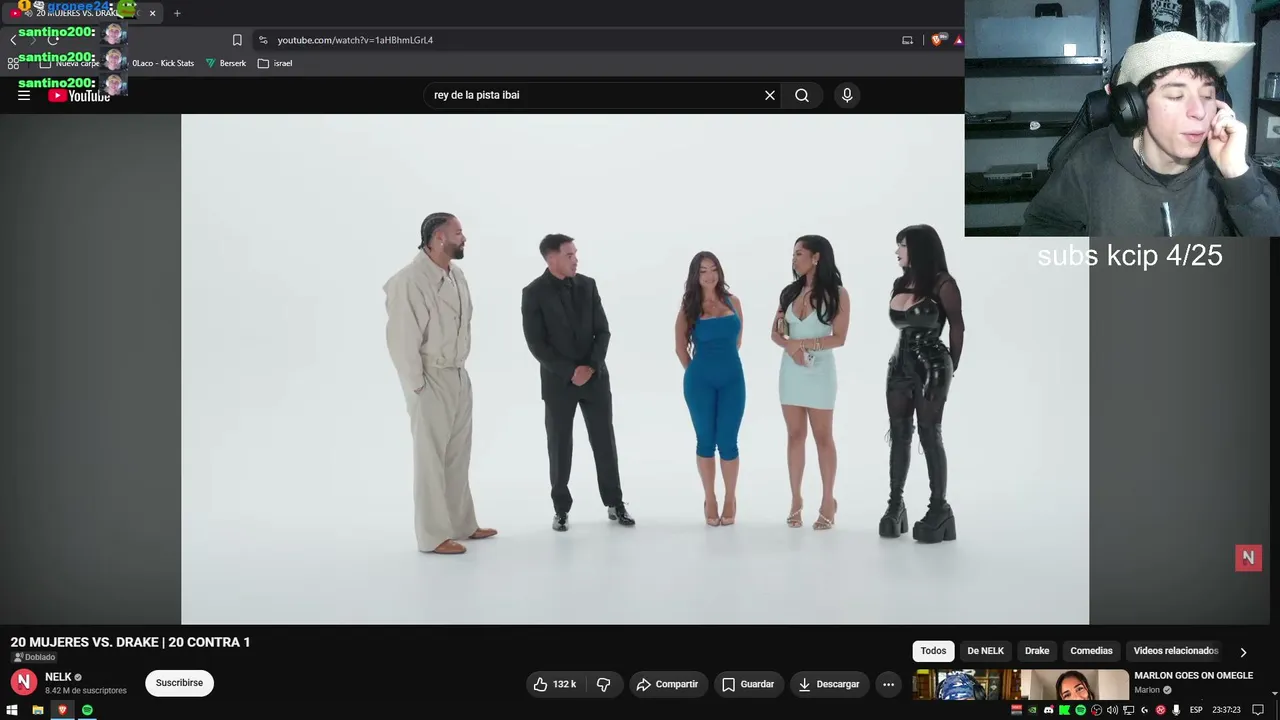Open the Berserk bookmark

[225, 63]
